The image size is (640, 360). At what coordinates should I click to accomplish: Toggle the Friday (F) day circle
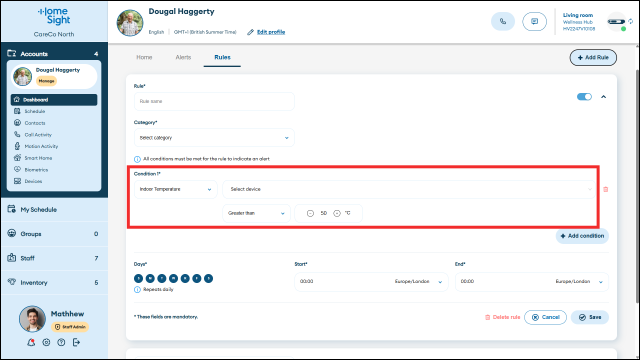coord(197,278)
